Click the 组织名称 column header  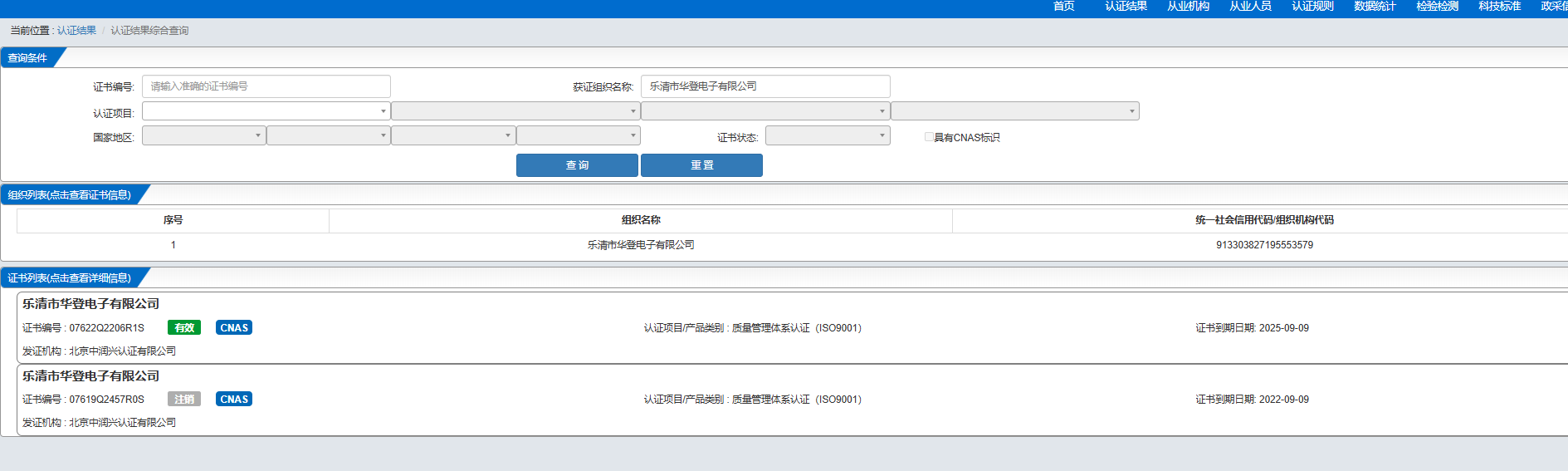[641, 220]
